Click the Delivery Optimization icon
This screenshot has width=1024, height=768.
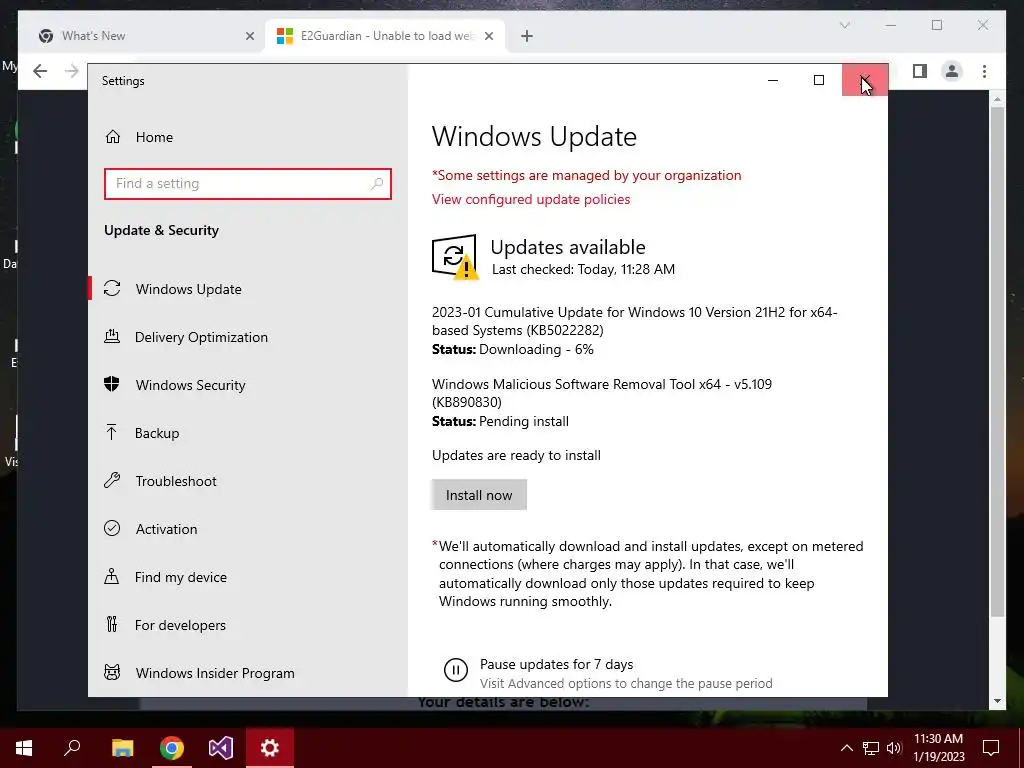point(112,336)
